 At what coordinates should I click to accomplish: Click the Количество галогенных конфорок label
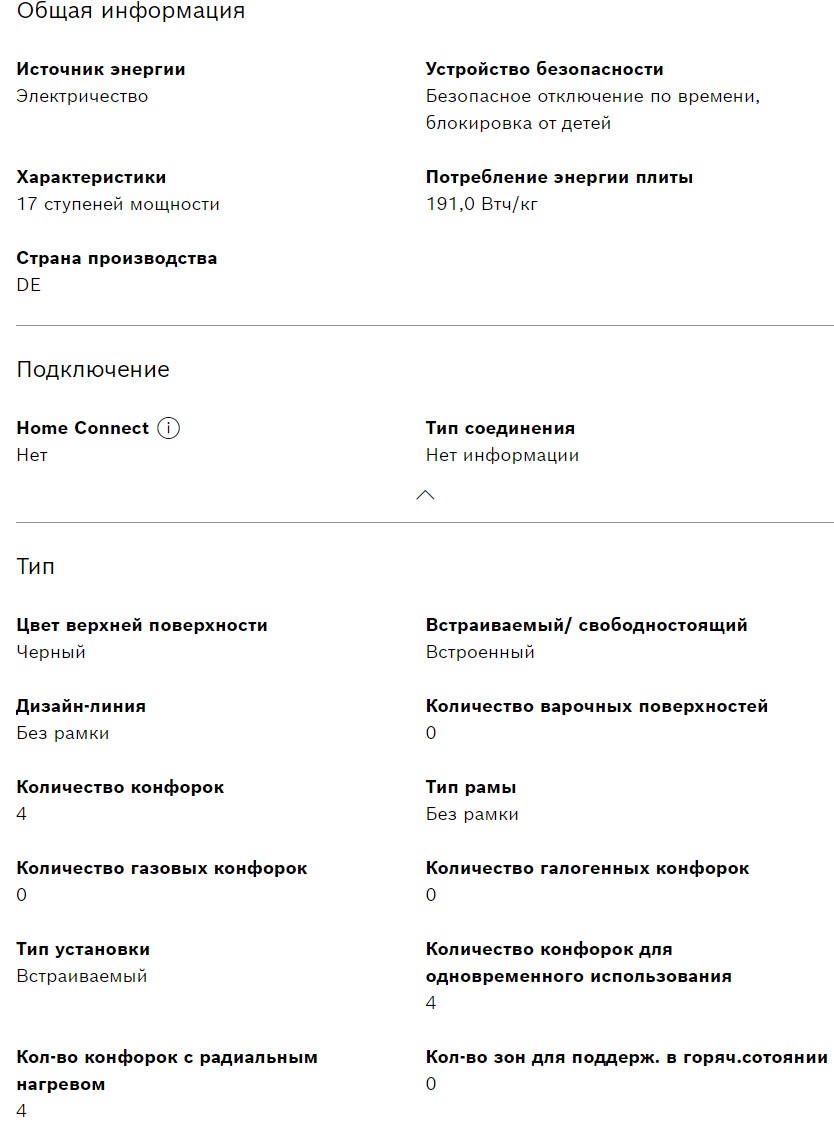point(587,868)
